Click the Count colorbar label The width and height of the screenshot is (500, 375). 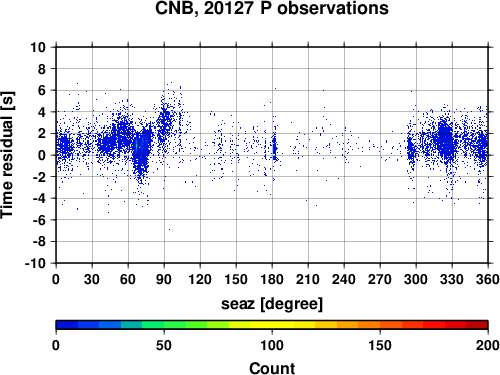tap(272, 368)
